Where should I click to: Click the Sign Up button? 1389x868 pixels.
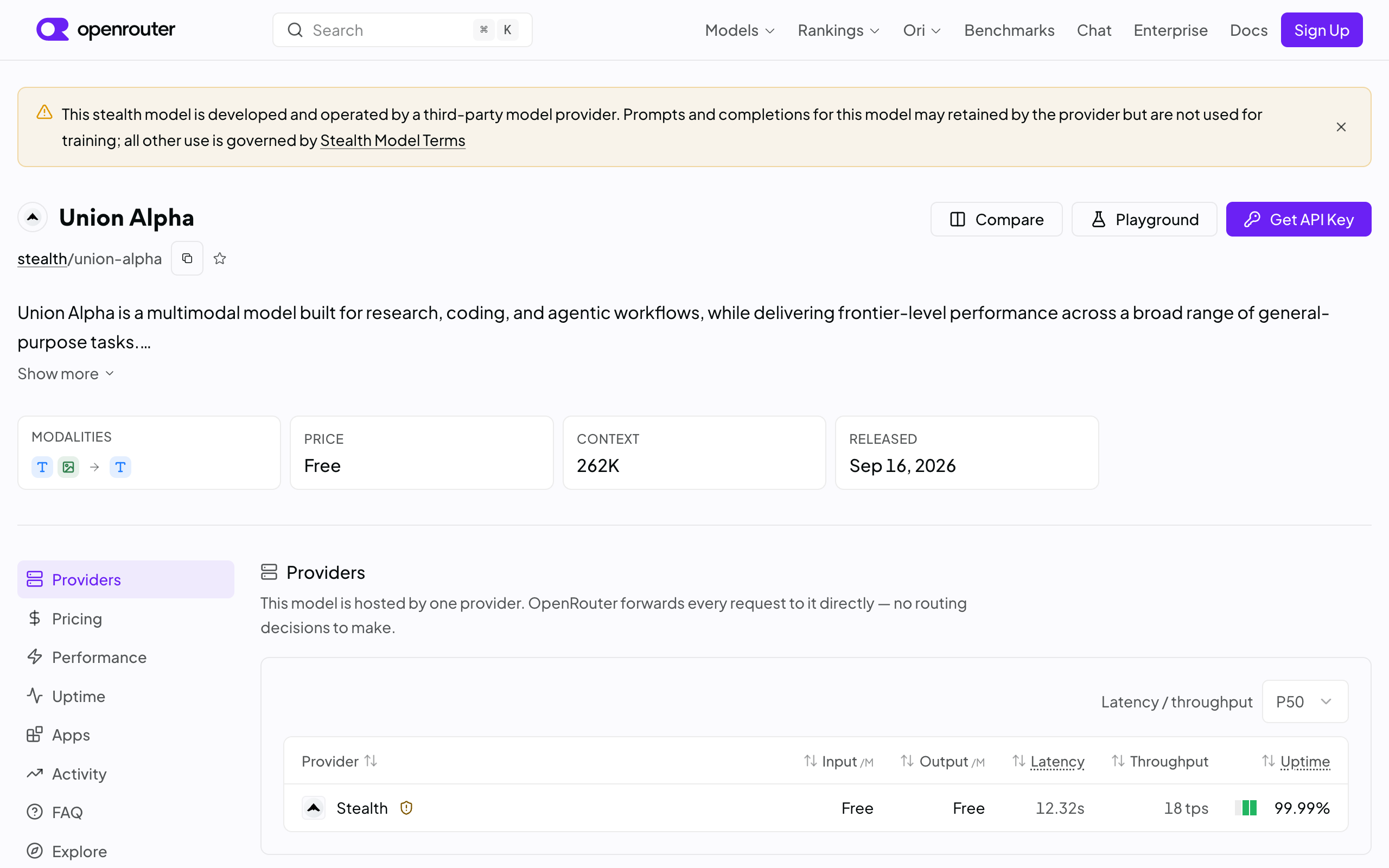tap(1321, 30)
